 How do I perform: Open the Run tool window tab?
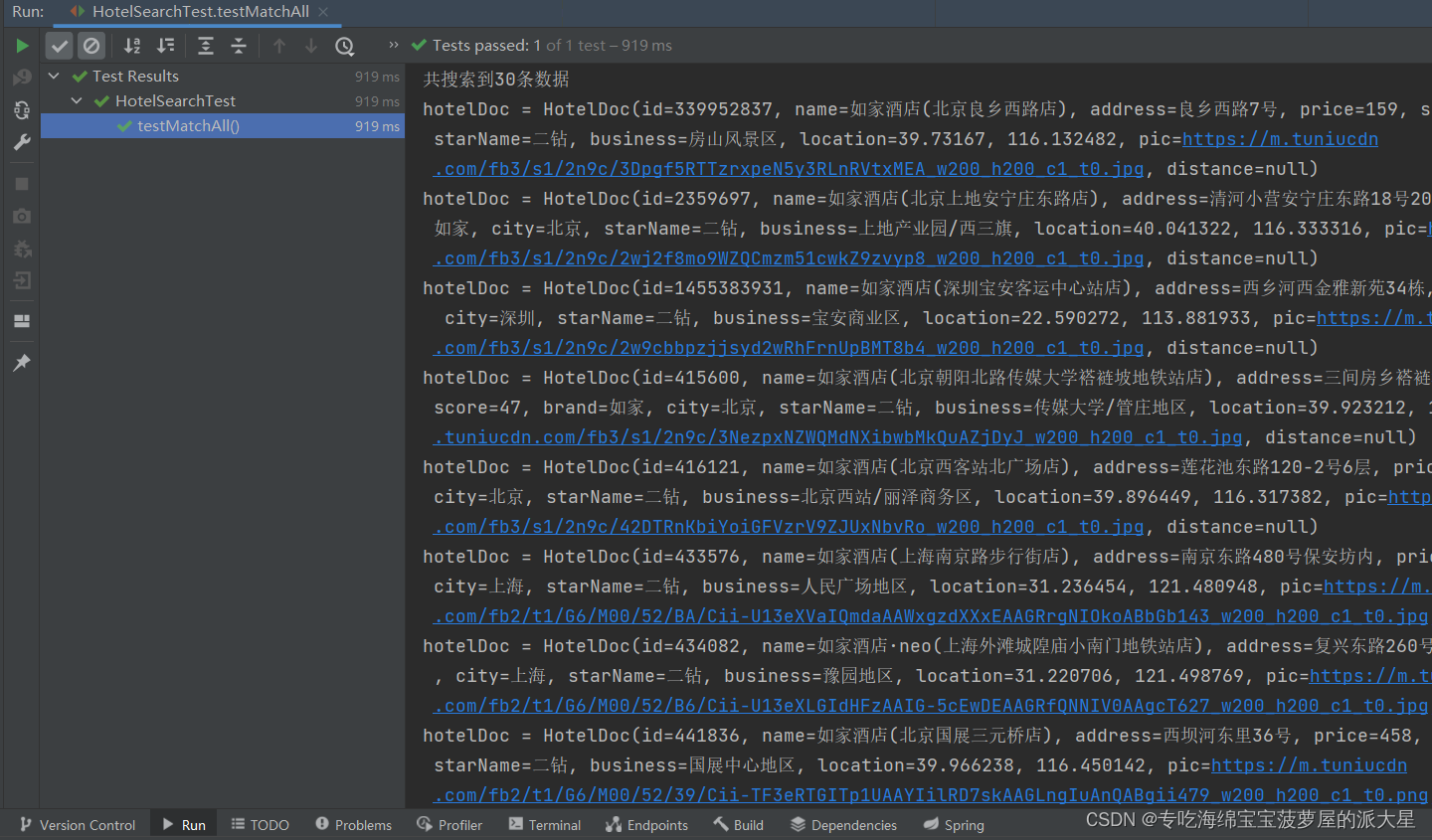pyautogui.click(x=185, y=825)
